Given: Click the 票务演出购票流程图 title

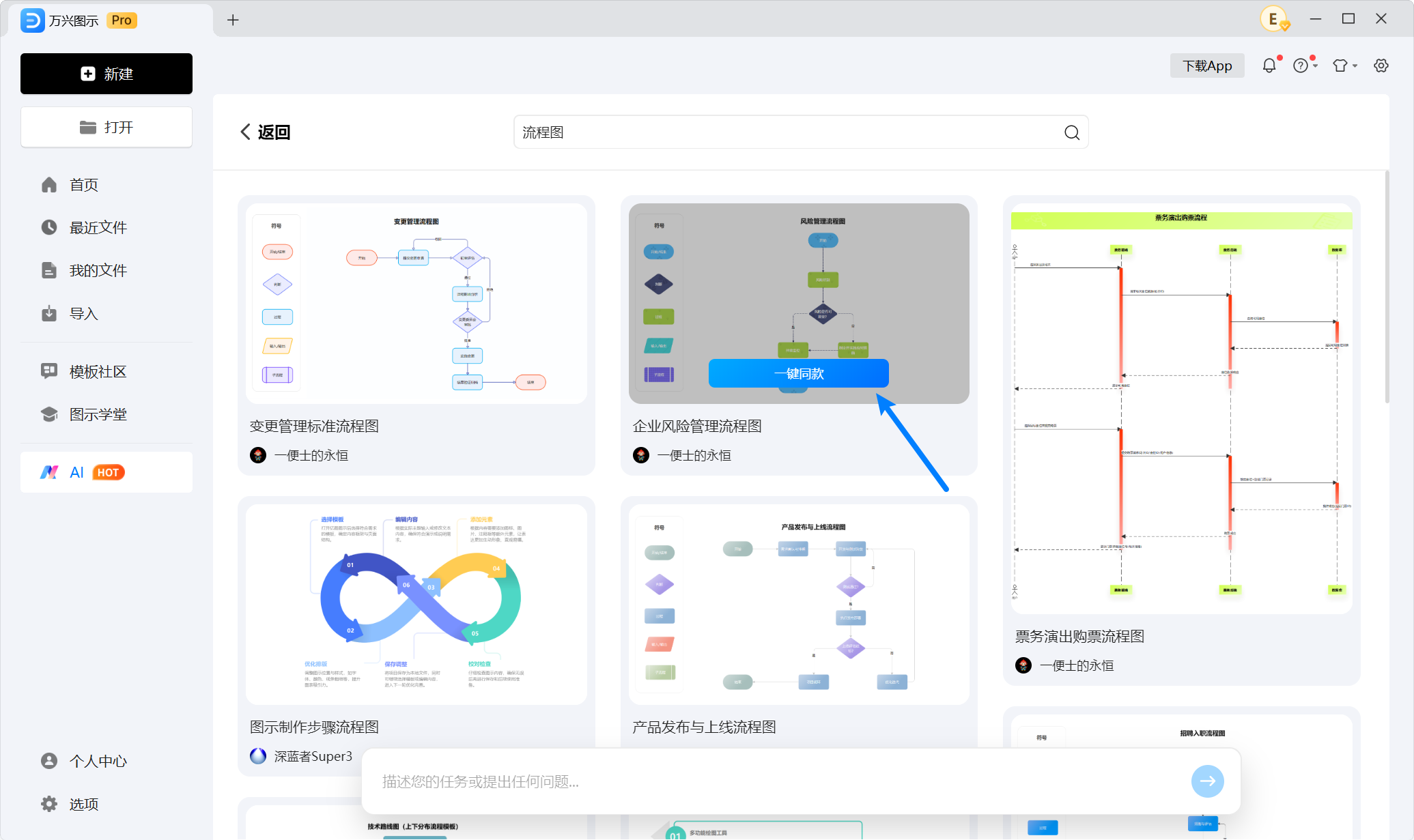Looking at the screenshot, I should (x=1079, y=637).
